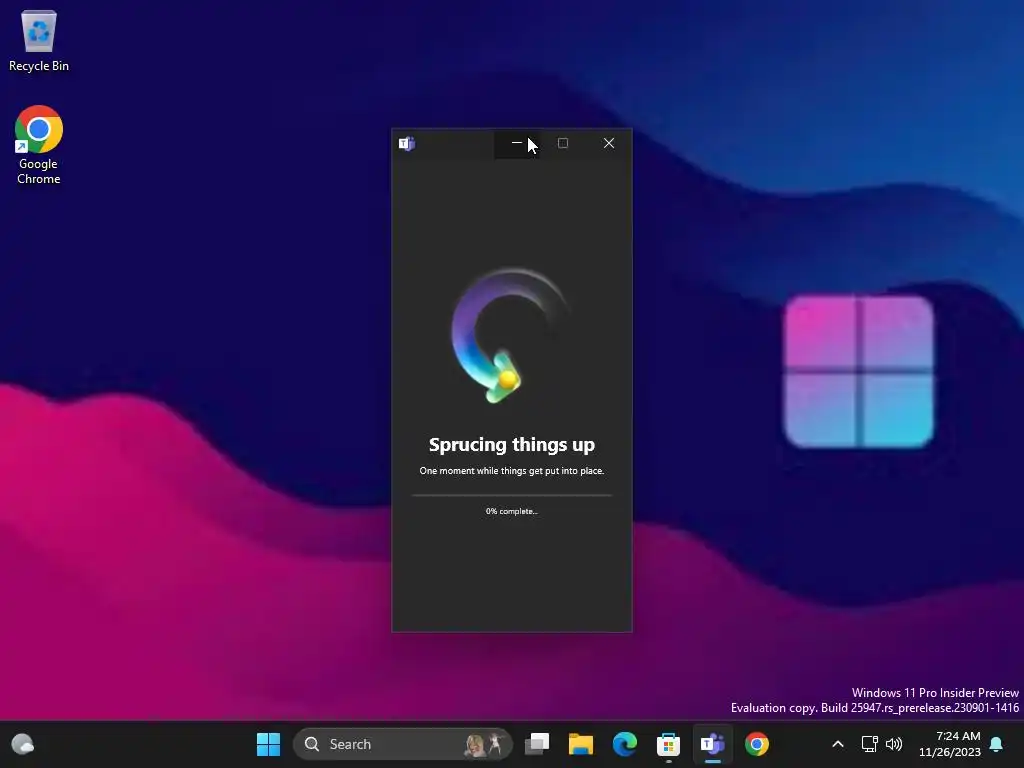Click 'One moment while things get put into place.'
The image size is (1024, 768).
[x=512, y=471]
